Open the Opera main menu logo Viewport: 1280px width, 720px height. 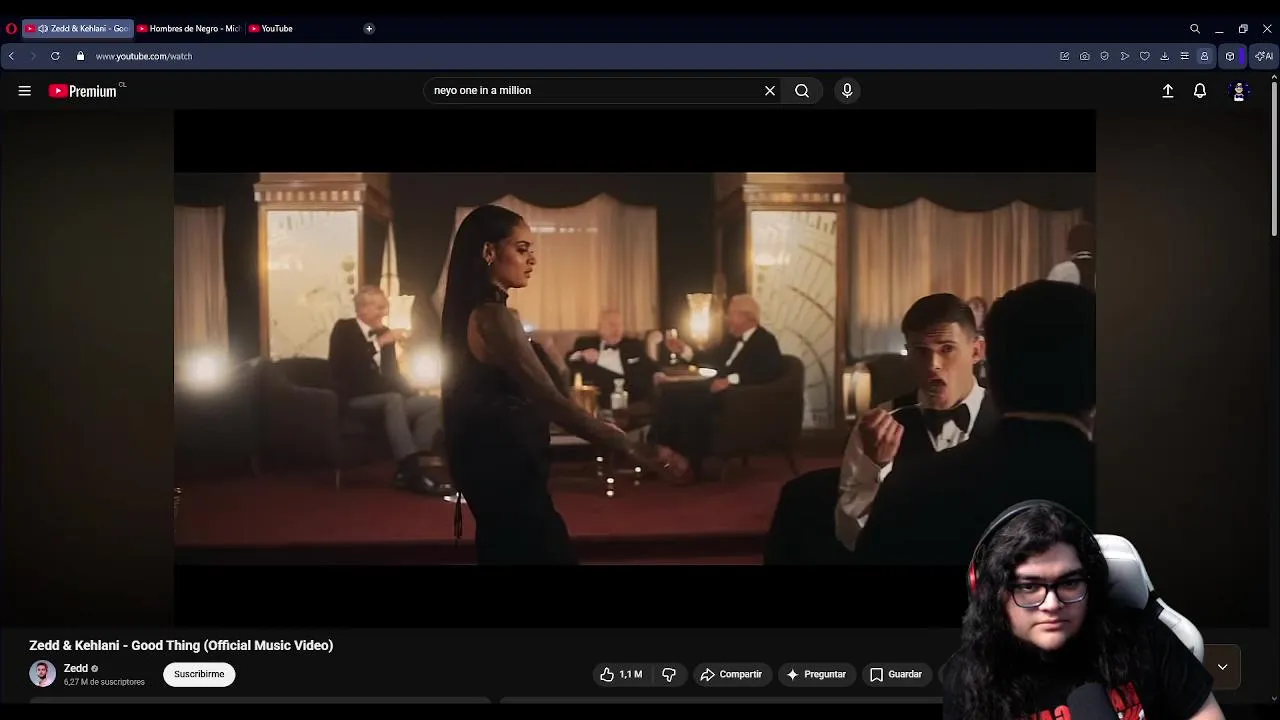click(x=11, y=29)
